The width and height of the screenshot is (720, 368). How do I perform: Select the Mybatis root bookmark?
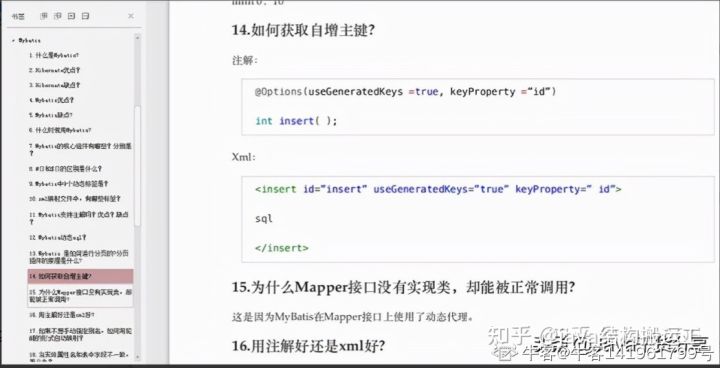[29, 40]
